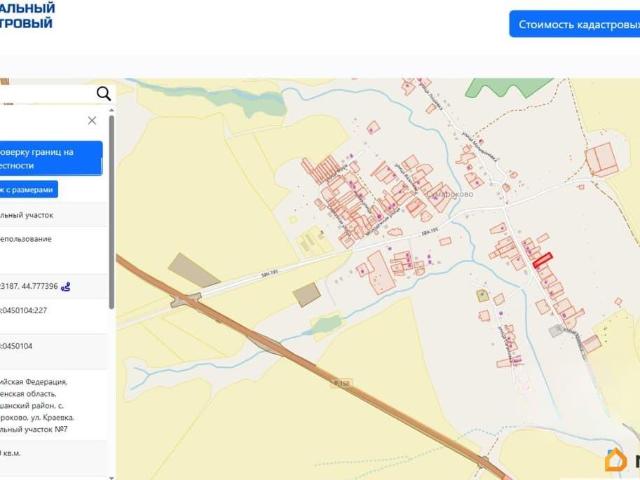Select the quarter number ending 0450104

click(x=16, y=346)
